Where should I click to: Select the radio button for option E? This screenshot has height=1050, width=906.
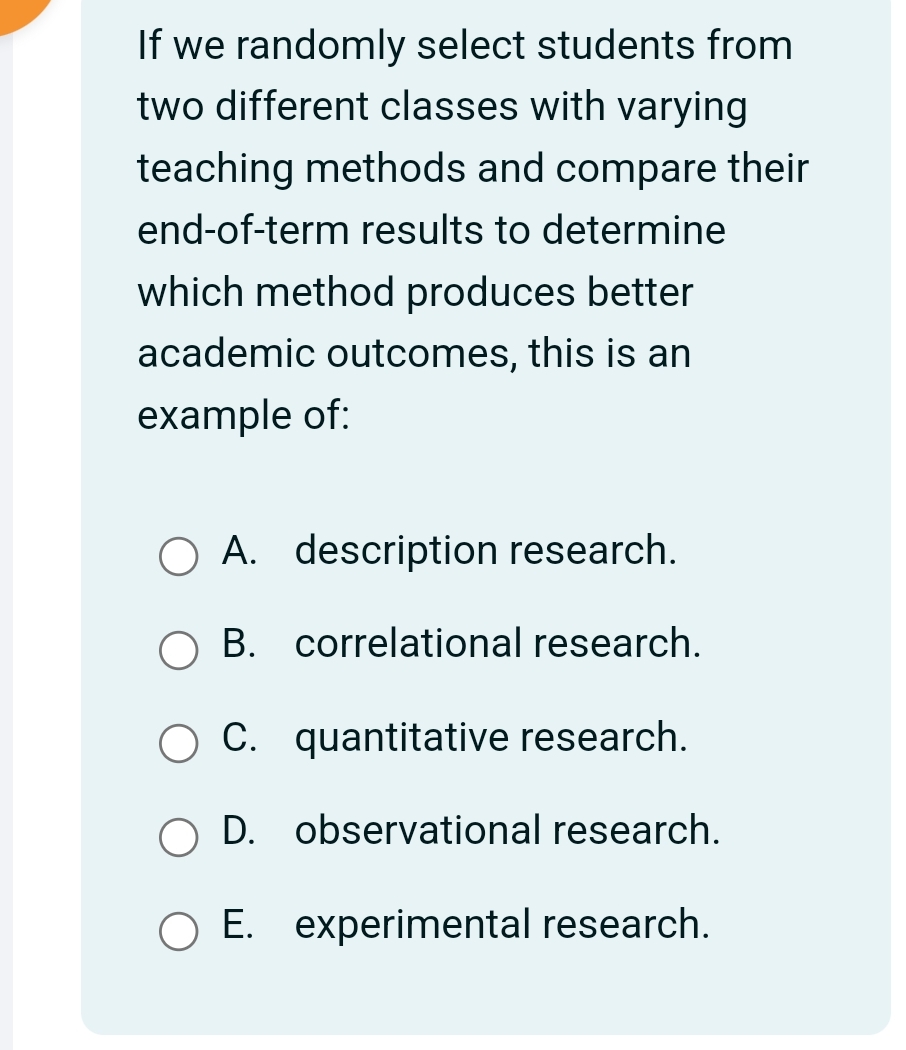coord(179,932)
